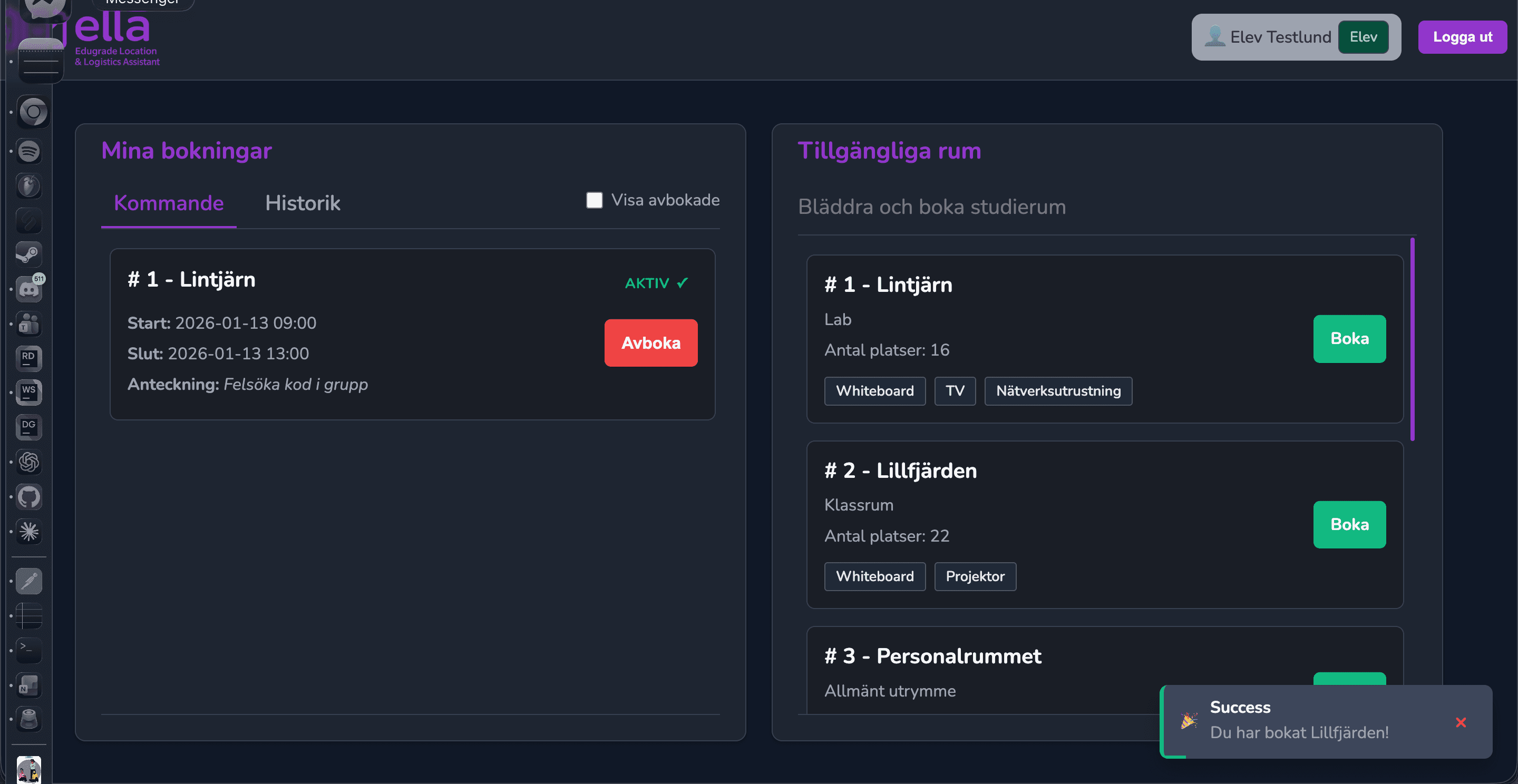Open Discord with 511 badge
The width and height of the screenshot is (1518, 784).
29,289
